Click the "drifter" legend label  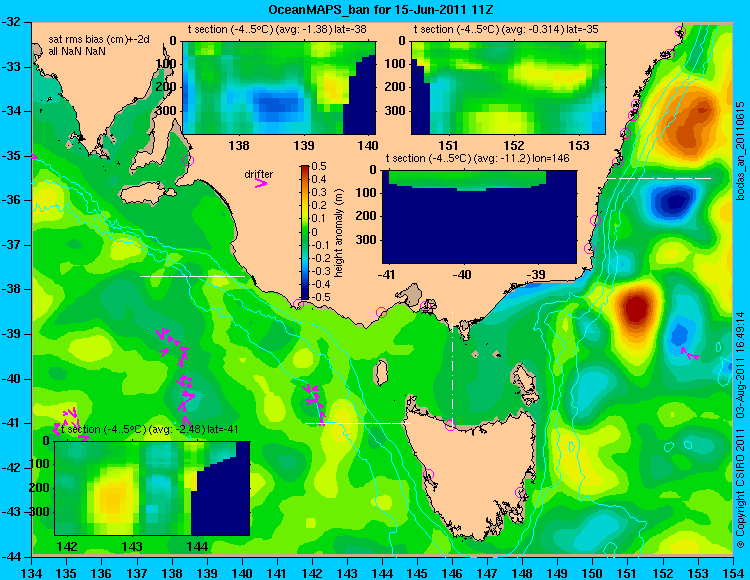coord(259,174)
